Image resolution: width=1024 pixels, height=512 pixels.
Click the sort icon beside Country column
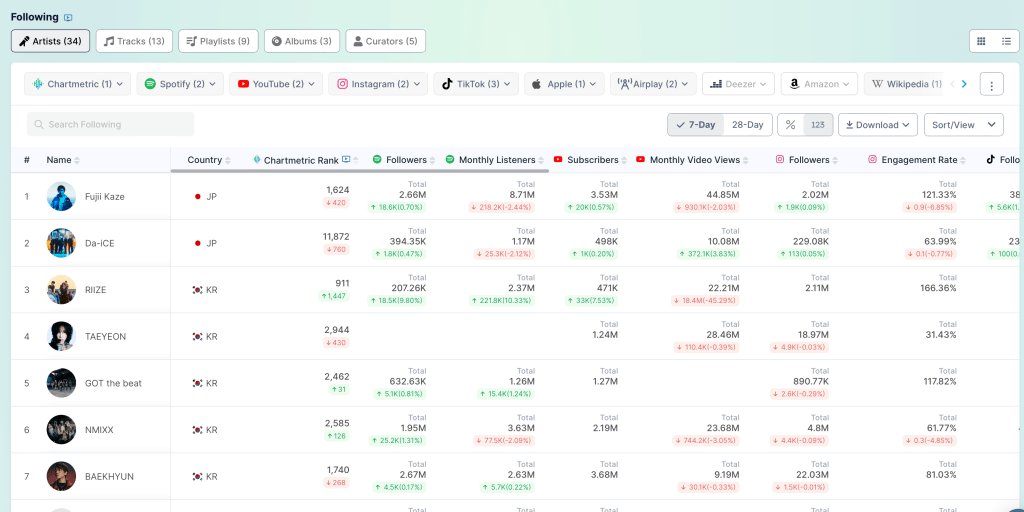[228, 160]
